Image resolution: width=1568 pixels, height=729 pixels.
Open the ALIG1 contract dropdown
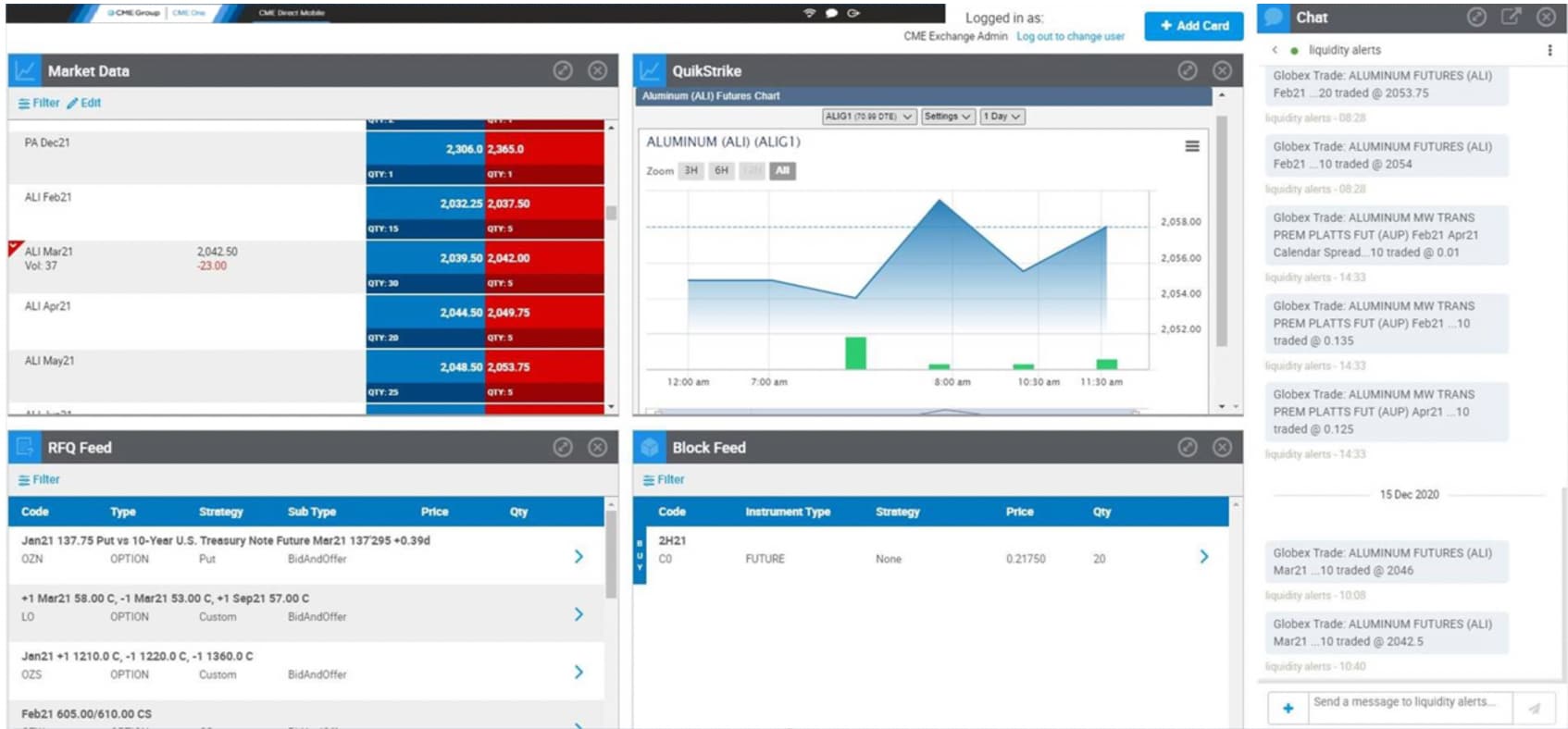coord(868,117)
